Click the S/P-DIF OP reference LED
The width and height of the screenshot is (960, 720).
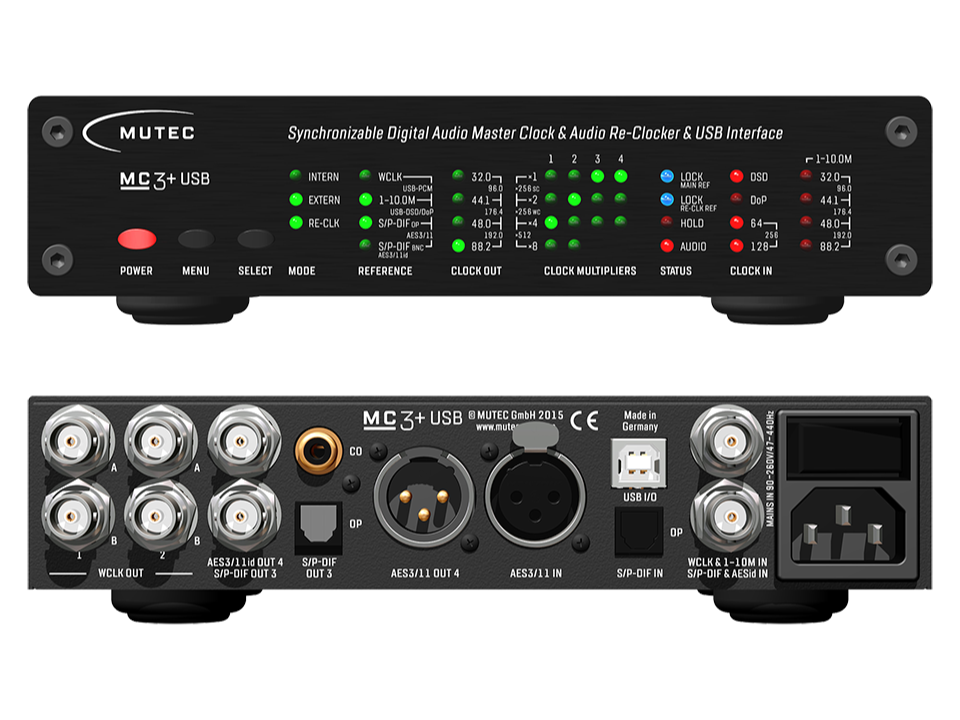pos(366,222)
